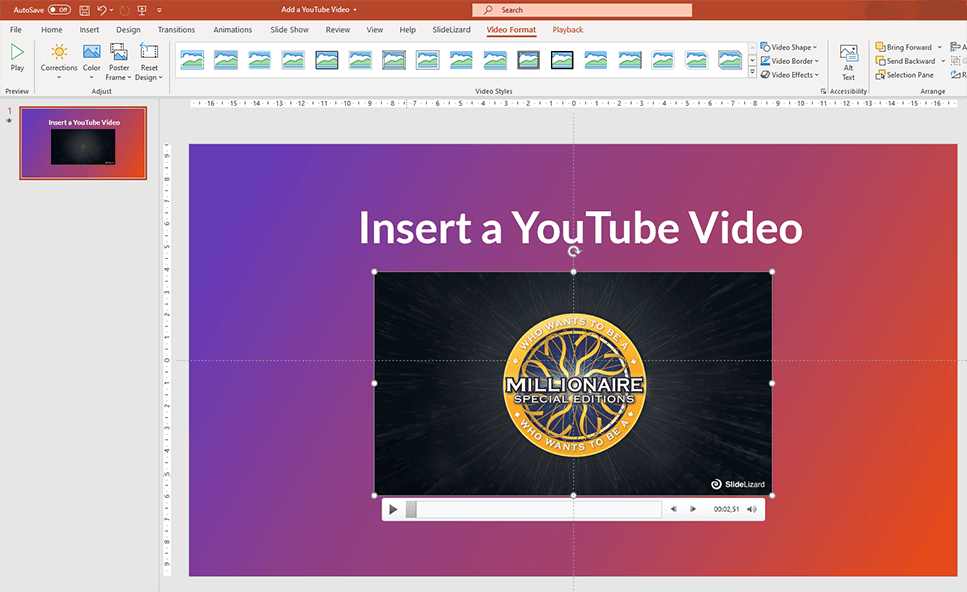This screenshot has height=592, width=967.
Task: Skip forward in the video playback
Action: [693, 509]
